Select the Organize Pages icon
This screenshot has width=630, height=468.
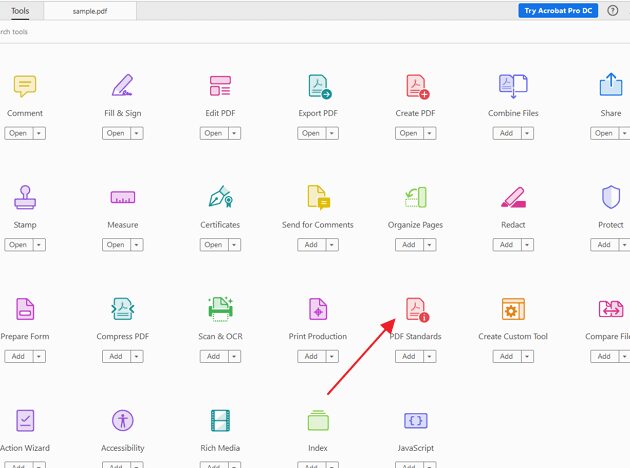[x=415, y=197]
